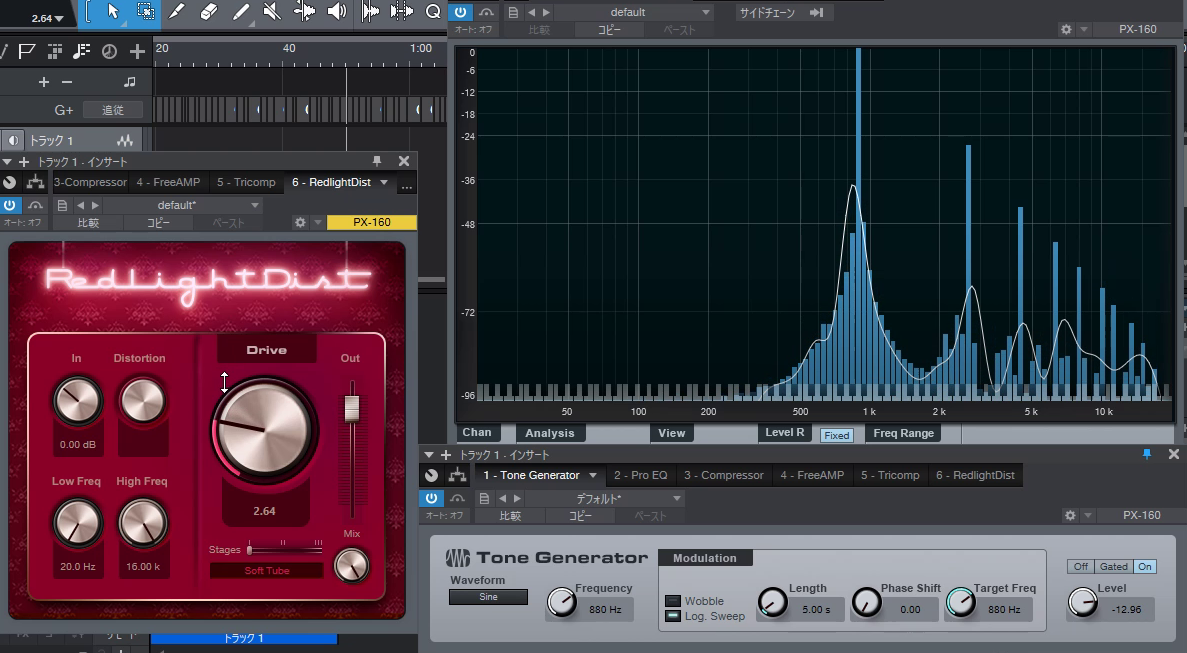Open the 2.64 value dropdown in the top-left toolbar
The height and width of the screenshot is (653, 1187).
coord(48,18)
